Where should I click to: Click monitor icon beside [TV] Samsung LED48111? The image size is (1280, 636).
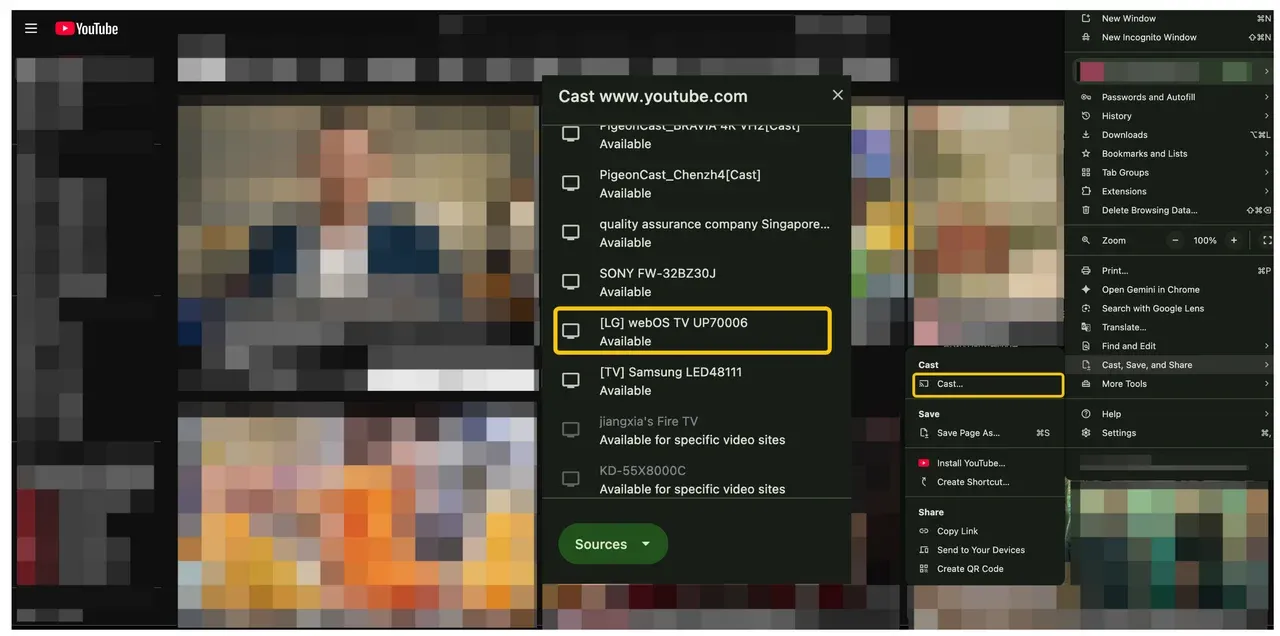point(571,381)
